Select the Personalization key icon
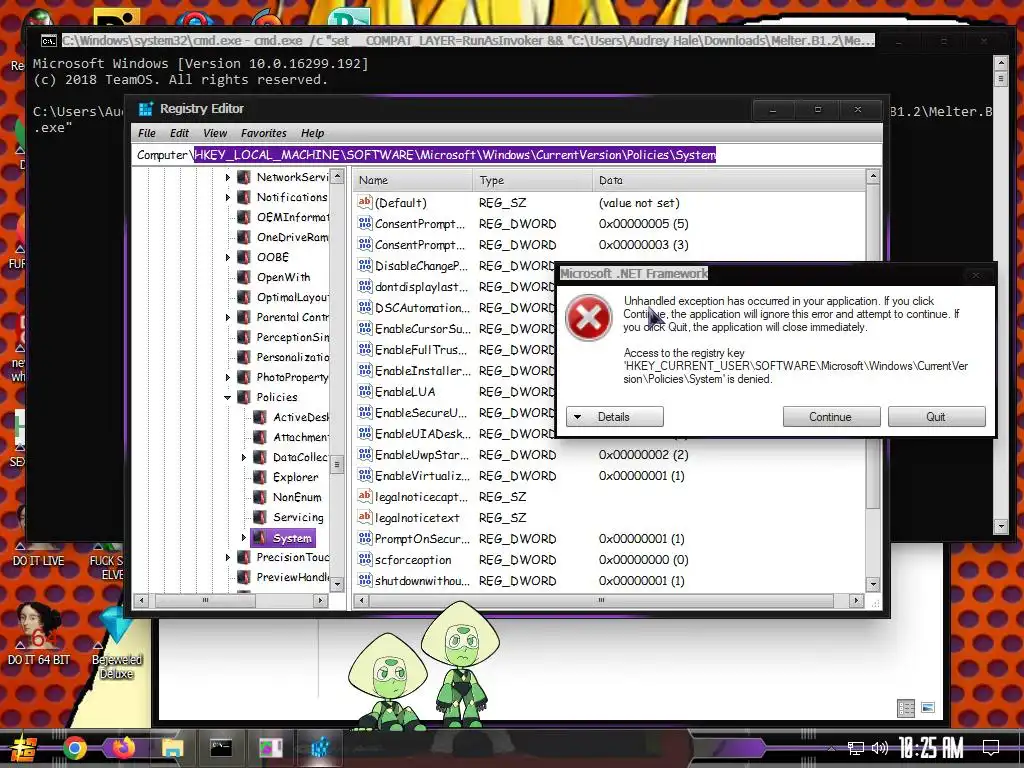Viewport: 1024px width, 768px height. pos(244,357)
